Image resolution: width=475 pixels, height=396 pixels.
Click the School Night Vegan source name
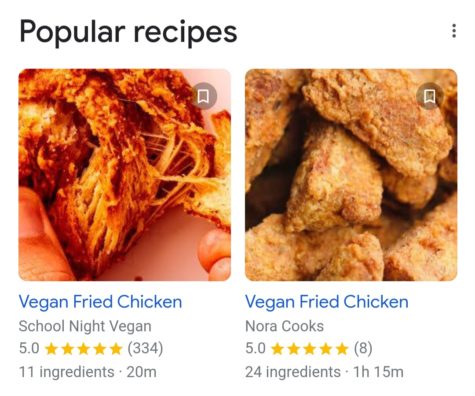coord(85,326)
